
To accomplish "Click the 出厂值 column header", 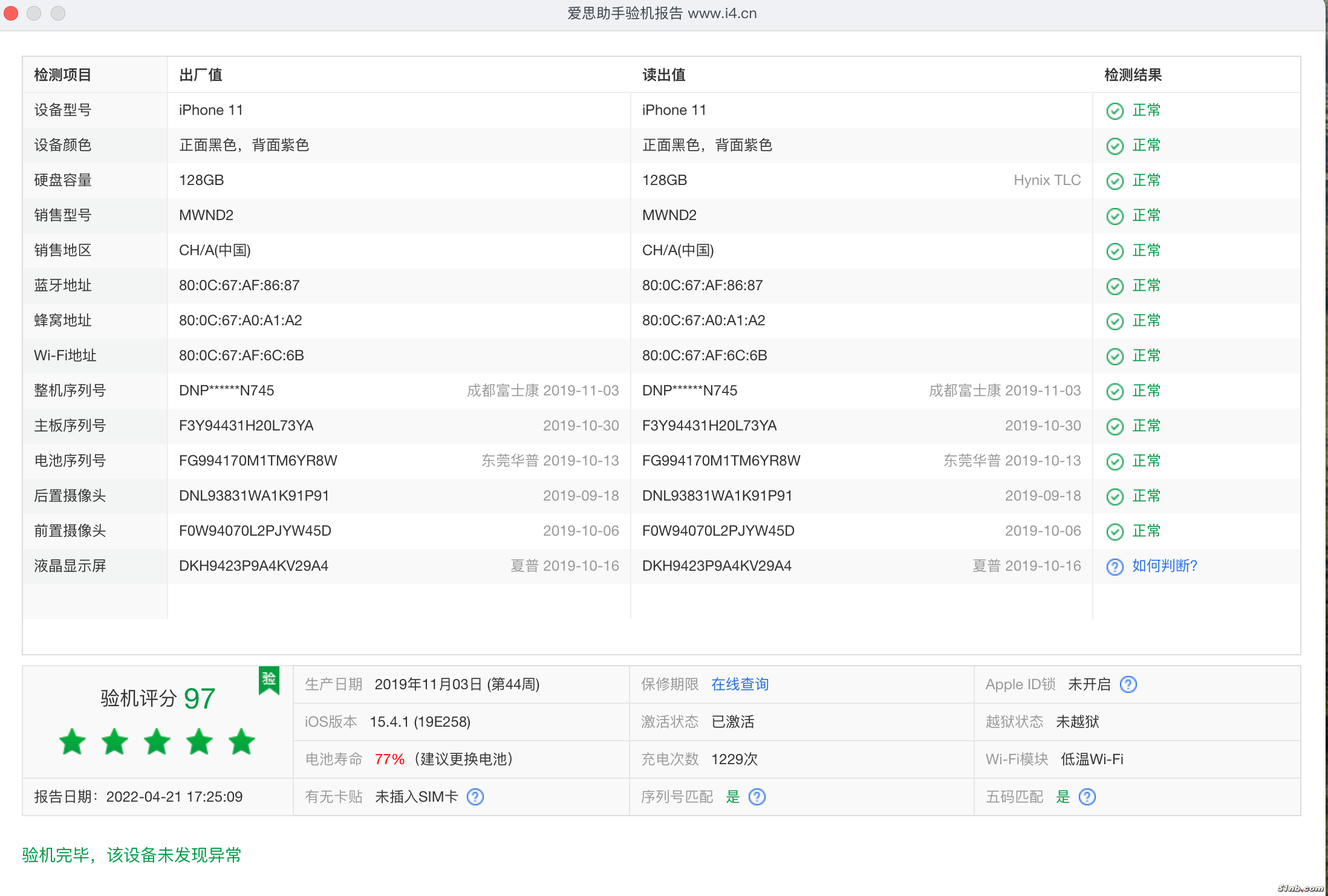I will 200,75.
